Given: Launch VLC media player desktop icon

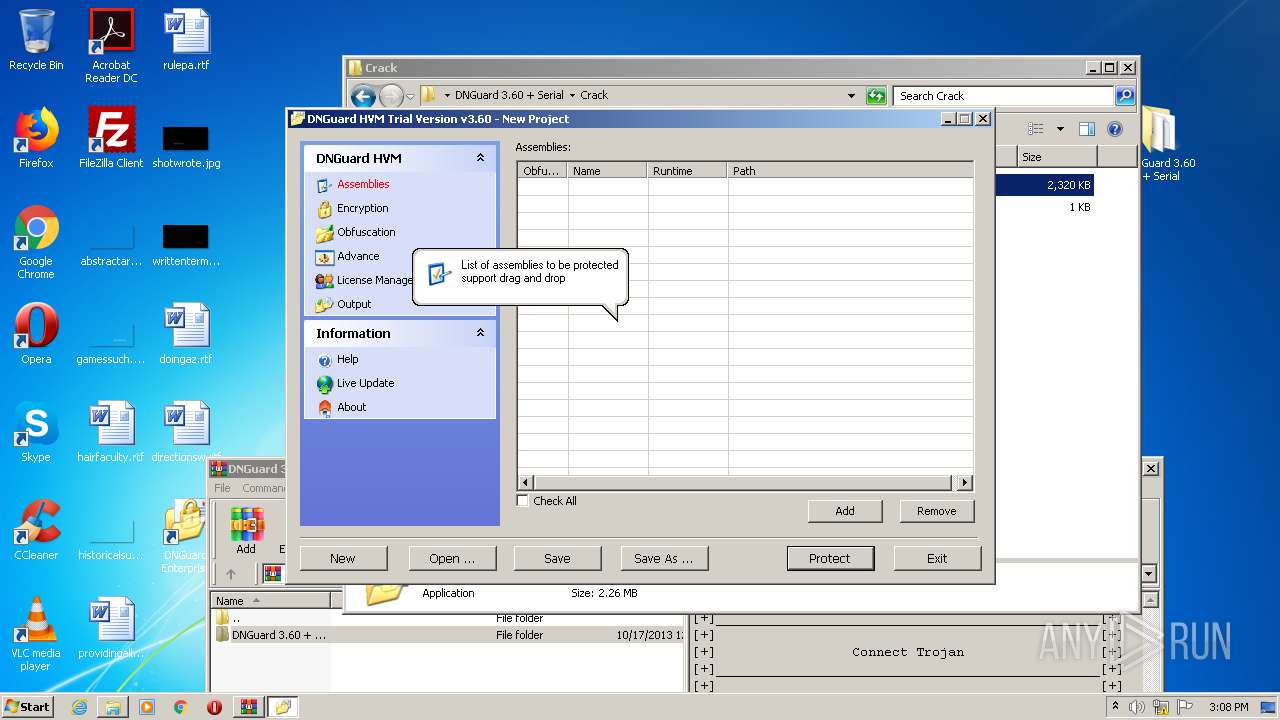Looking at the screenshot, I should [x=36, y=634].
